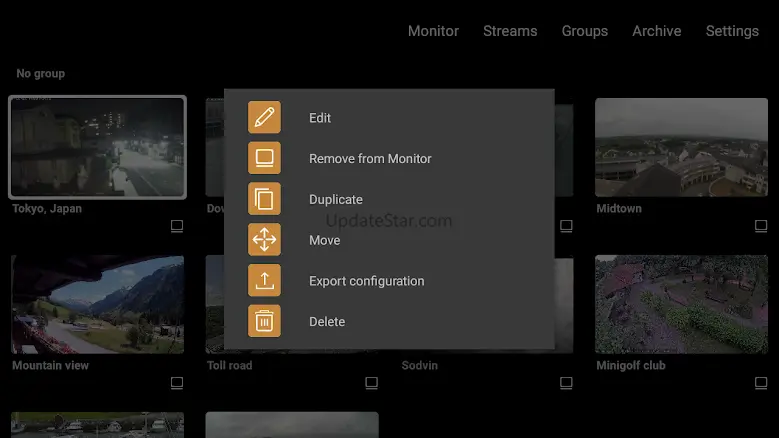Screen dimensions: 779x438
Task: Click the Sodvin label
Action: click(x=420, y=365)
